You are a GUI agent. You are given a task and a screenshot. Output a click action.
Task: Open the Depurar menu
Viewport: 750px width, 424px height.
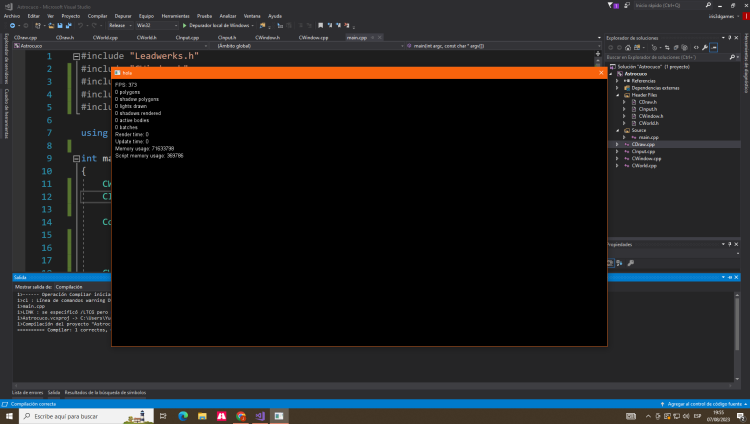[123, 16]
